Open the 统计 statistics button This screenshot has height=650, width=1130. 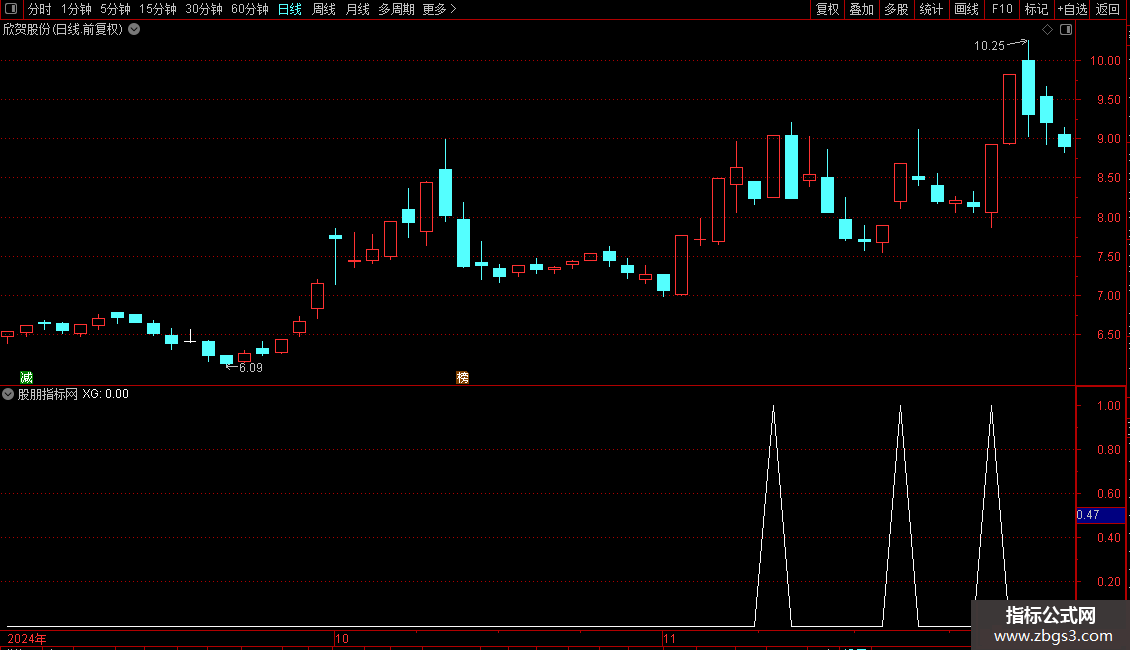click(x=931, y=9)
